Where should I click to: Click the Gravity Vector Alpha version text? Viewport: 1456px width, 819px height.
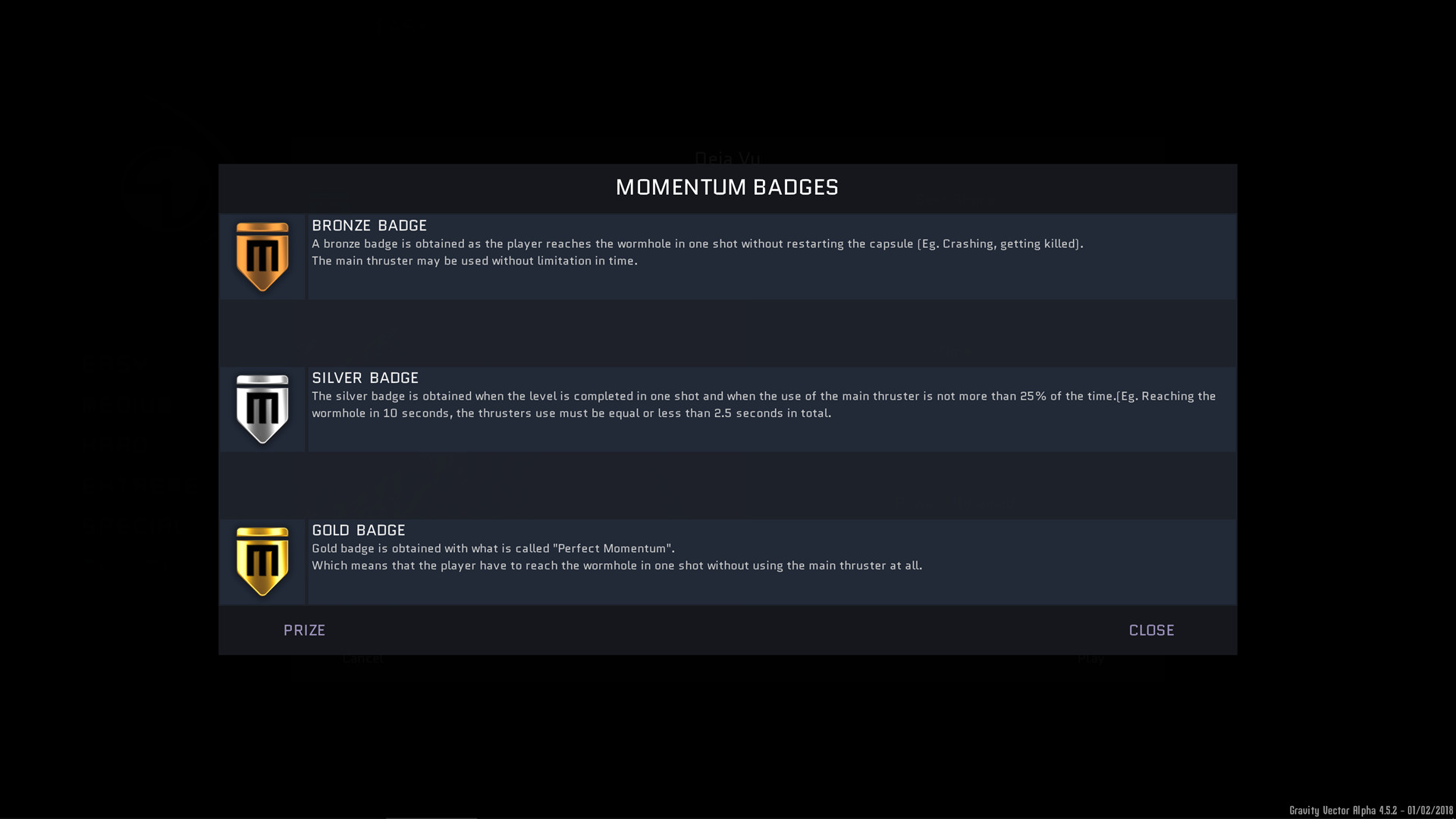[x=1371, y=810]
